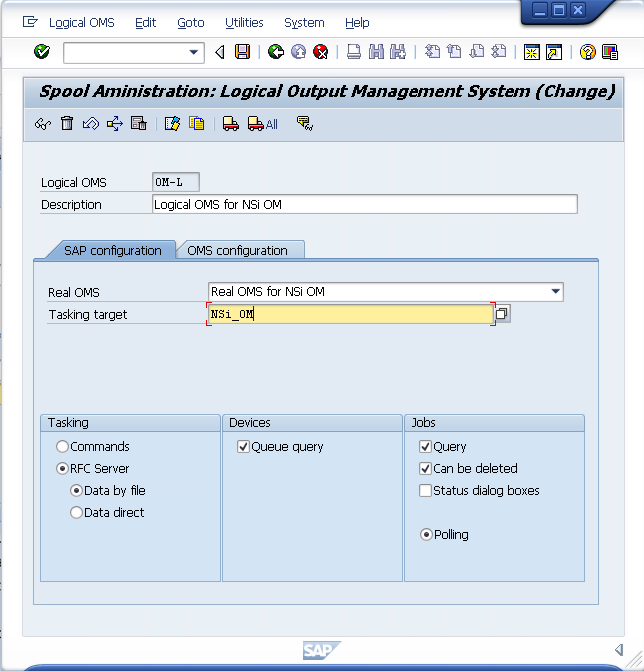644x671 pixels.
Task: Click the Description text field
Action: click(x=364, y=204)
